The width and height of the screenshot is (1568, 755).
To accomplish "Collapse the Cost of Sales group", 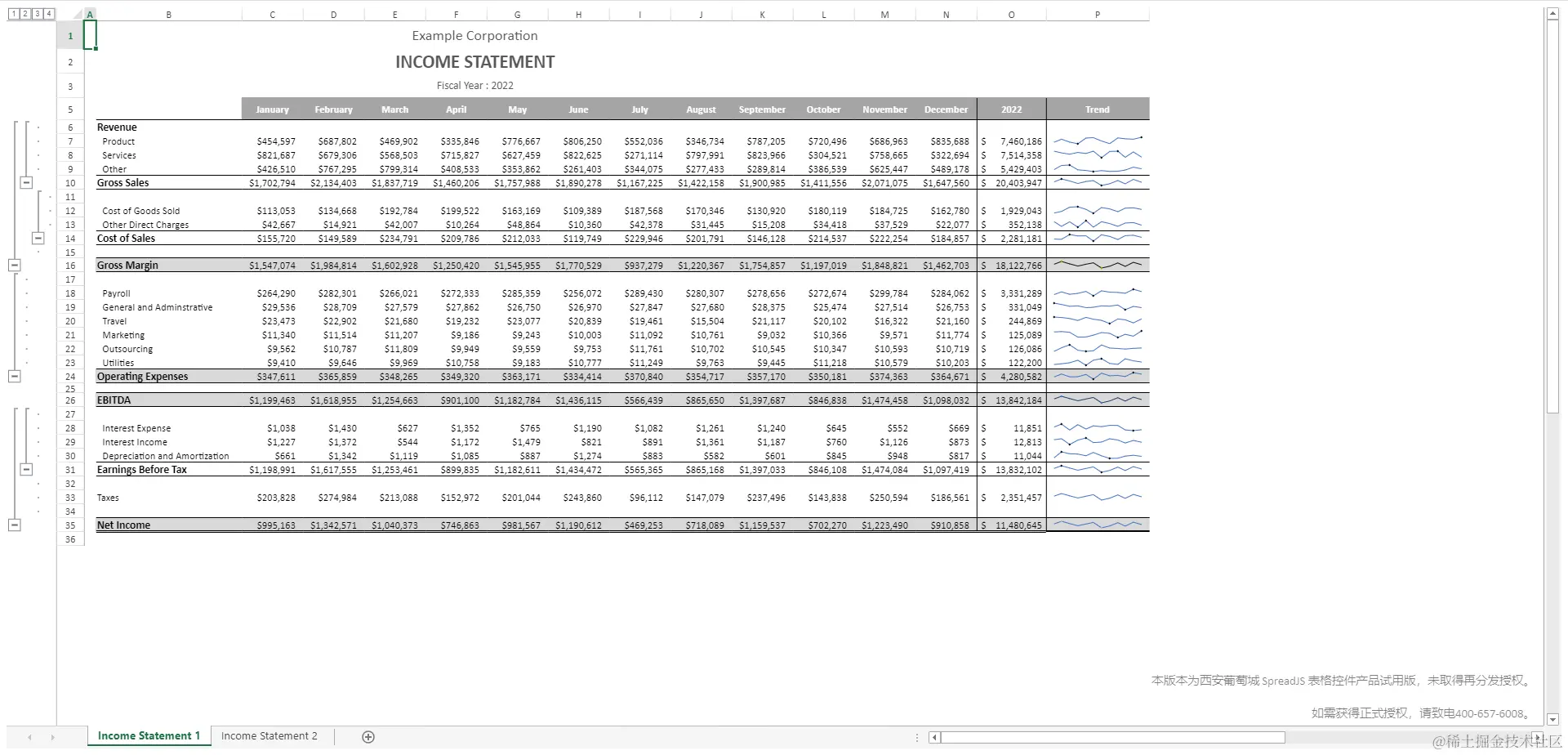I will (38, 239).
